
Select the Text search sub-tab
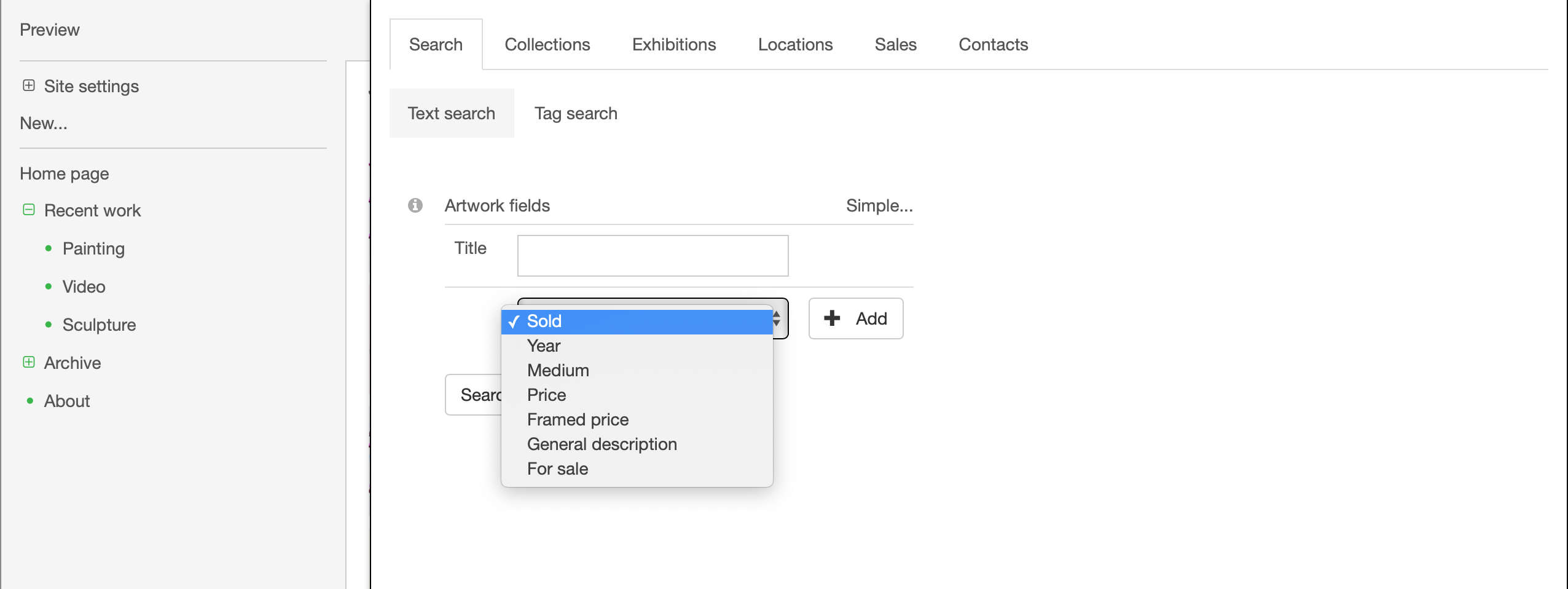coord(452,113)
